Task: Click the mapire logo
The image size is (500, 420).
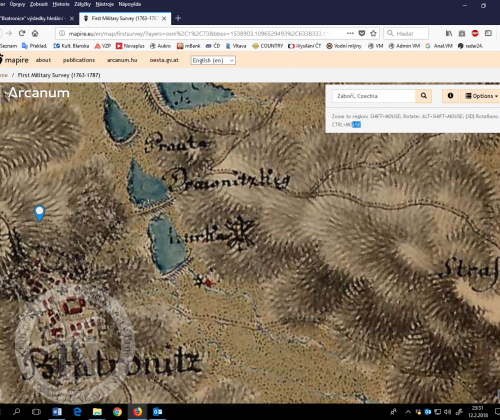Action: pyautogui.click(x=14, y=60)
